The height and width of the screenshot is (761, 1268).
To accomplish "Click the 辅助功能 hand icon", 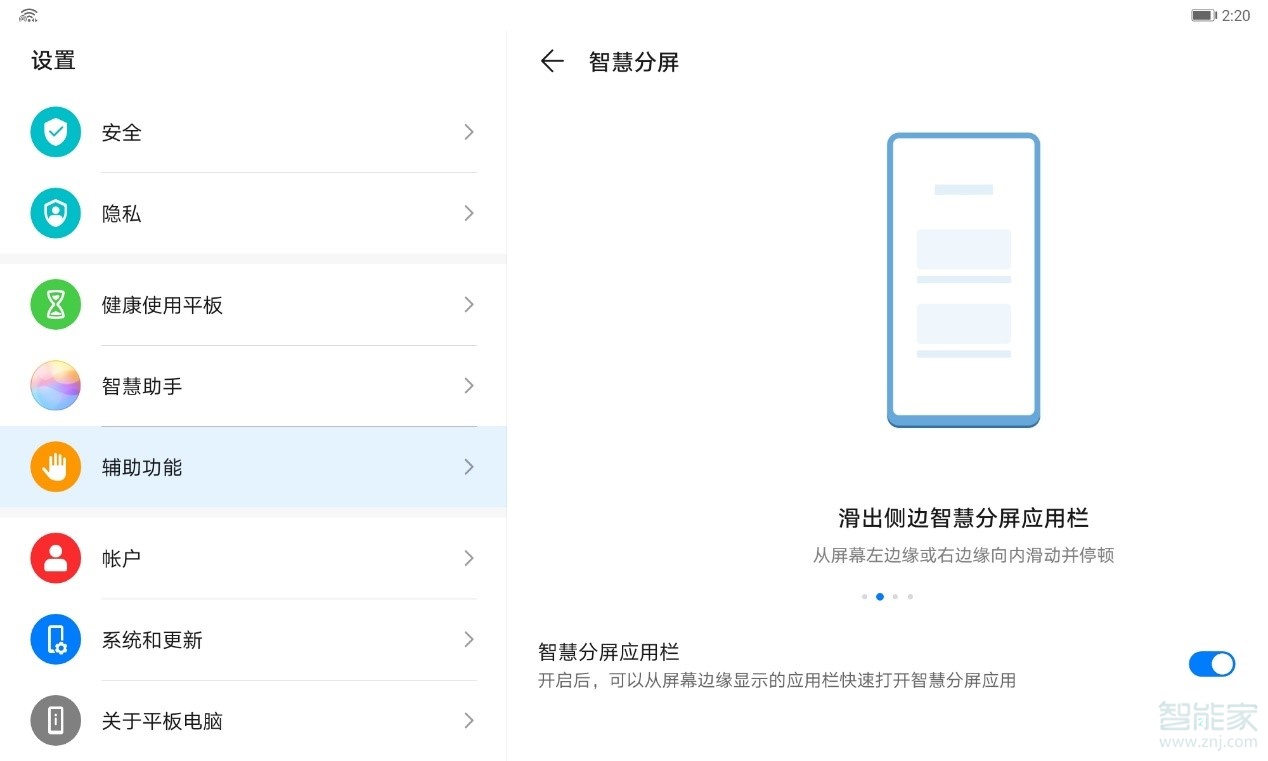I will pyautogui.click(x=55, y=466).
